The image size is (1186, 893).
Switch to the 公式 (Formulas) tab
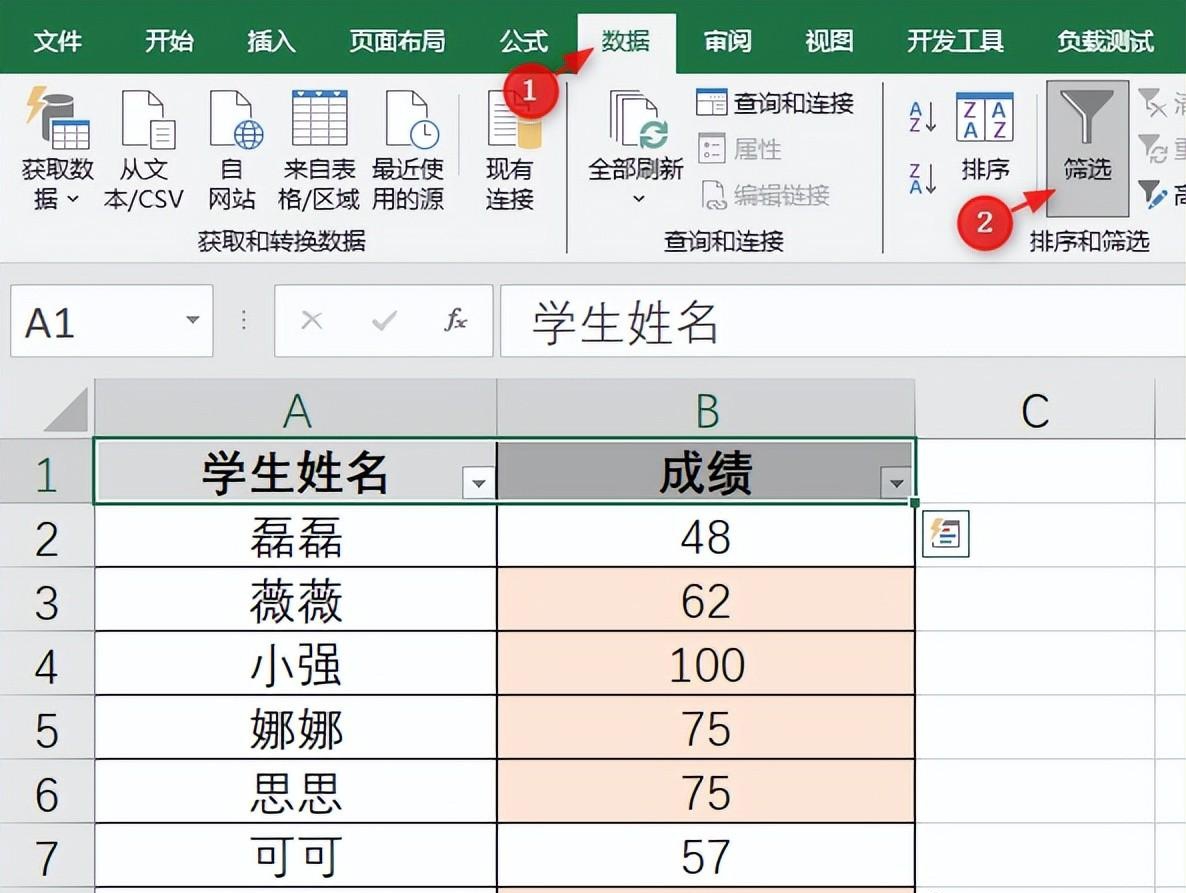pyautogui.click(x=523, y=41)
